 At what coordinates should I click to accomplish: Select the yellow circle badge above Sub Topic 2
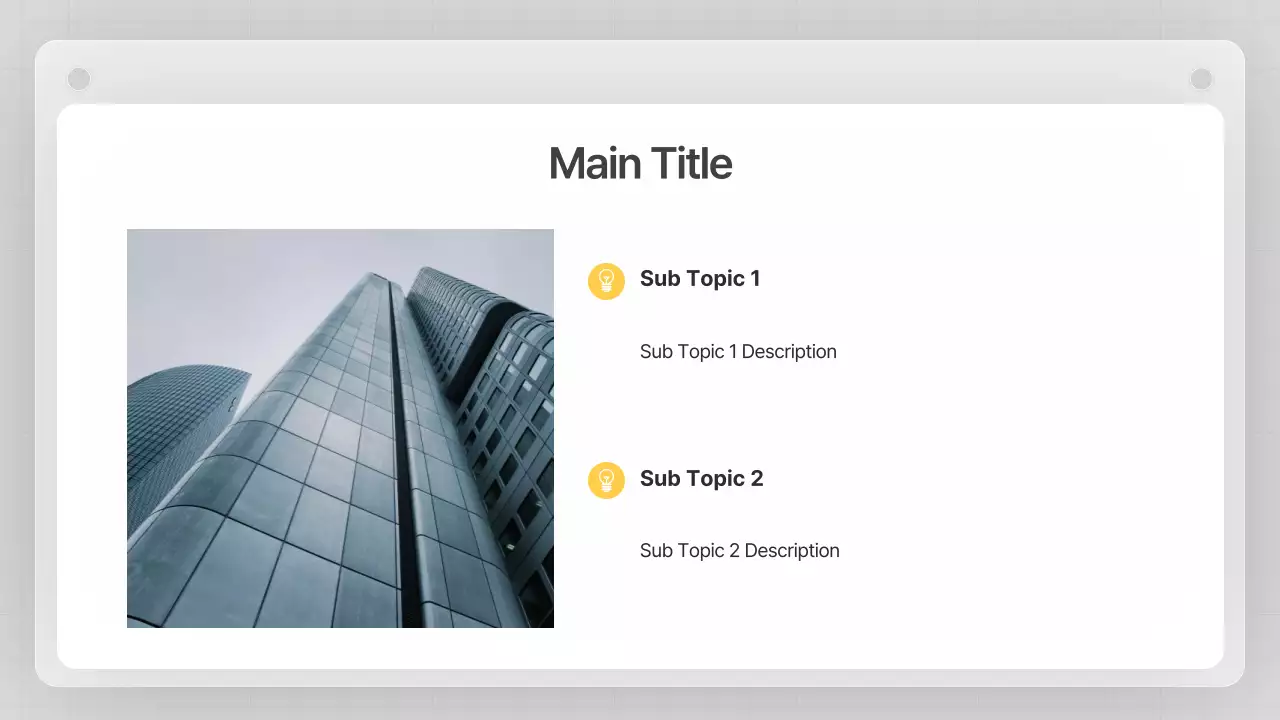click(x=606, y=480)
